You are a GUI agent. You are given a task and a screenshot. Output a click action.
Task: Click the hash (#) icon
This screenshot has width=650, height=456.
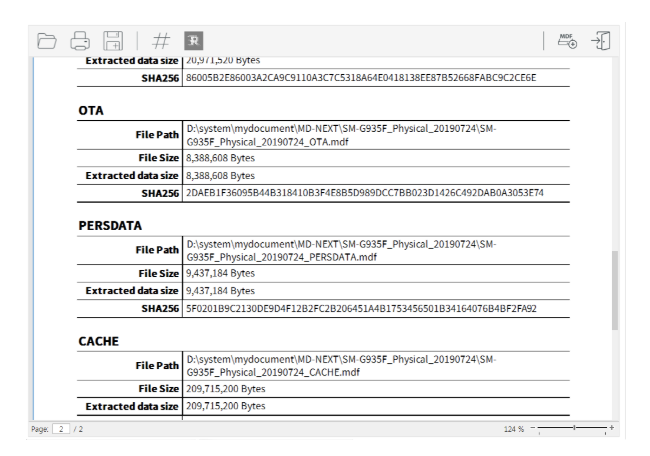pyautogui.click(x=159, y=41)
